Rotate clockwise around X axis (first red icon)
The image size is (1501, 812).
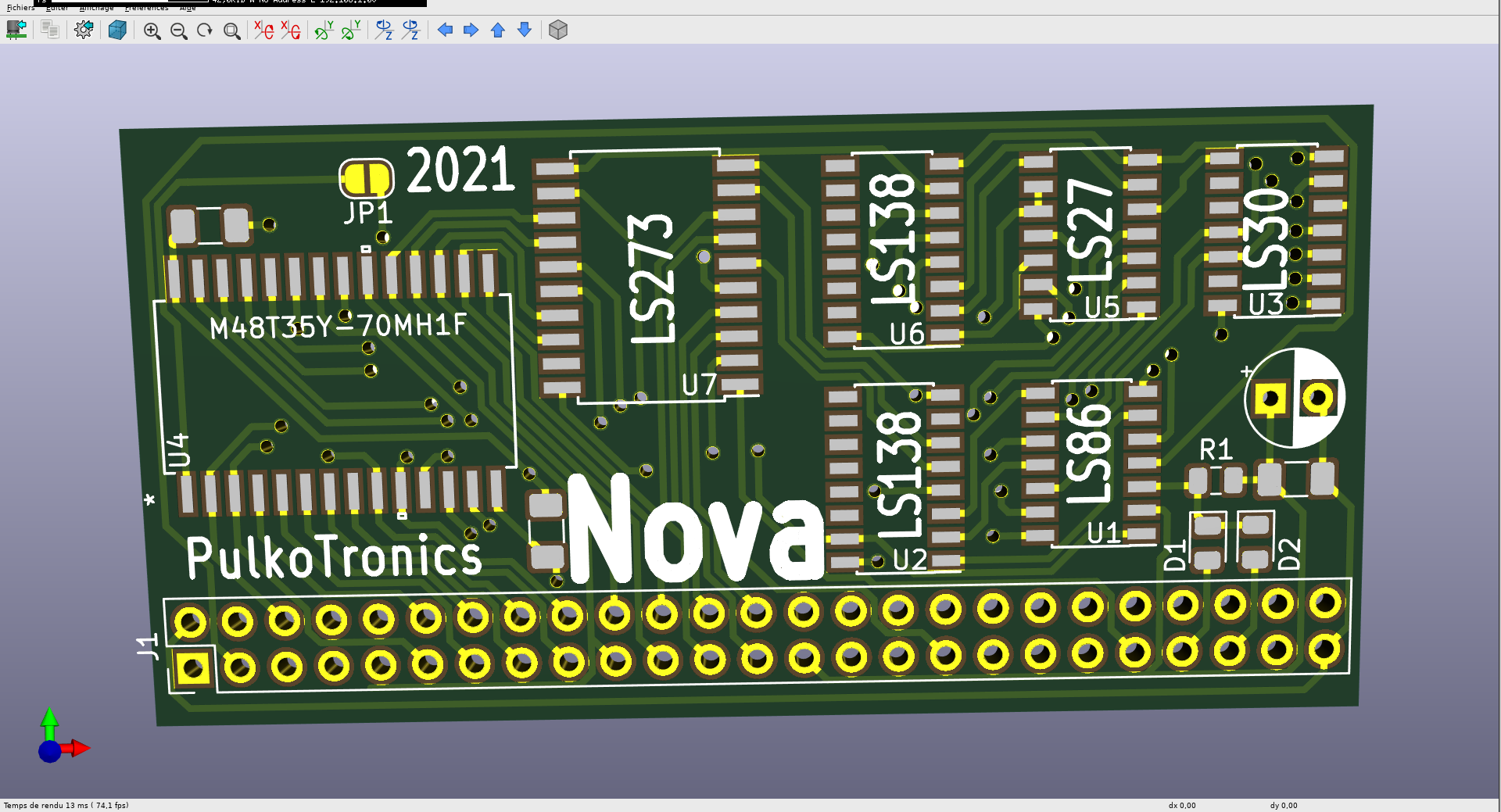(263, 30)
